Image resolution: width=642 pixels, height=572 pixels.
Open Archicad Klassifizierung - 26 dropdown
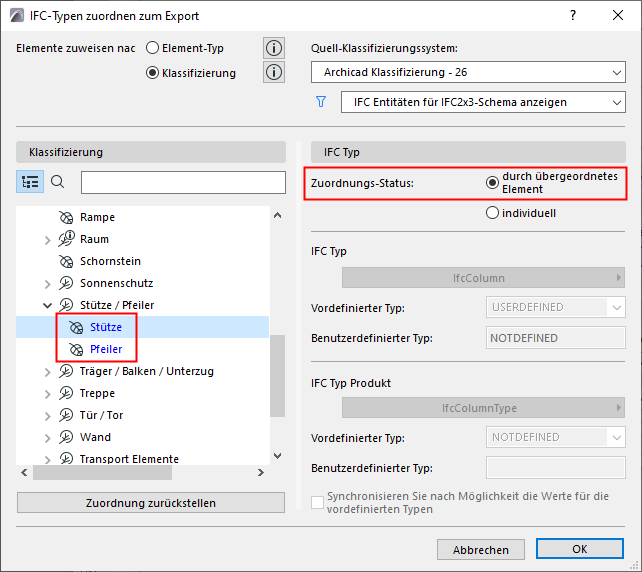[x=468, y=72]
